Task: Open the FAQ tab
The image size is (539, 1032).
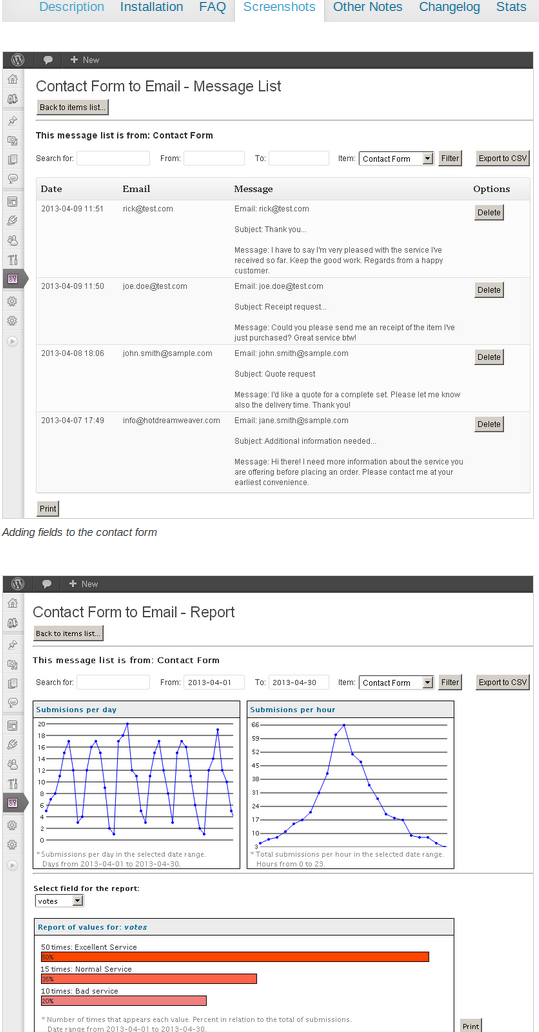Action: point(213,7)
